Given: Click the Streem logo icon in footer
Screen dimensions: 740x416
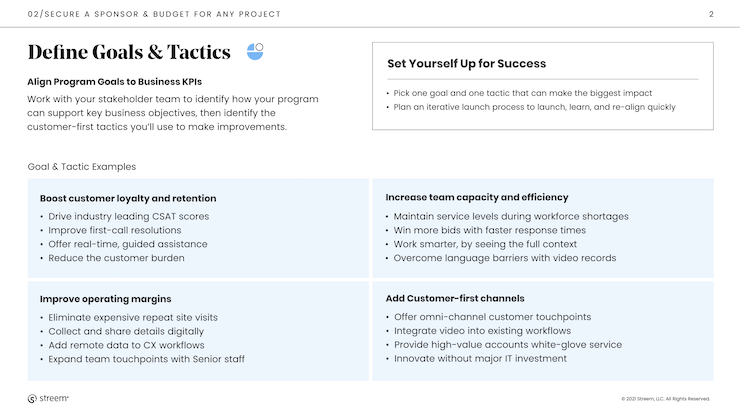Looking at the screenshot, I should [32, 399].
